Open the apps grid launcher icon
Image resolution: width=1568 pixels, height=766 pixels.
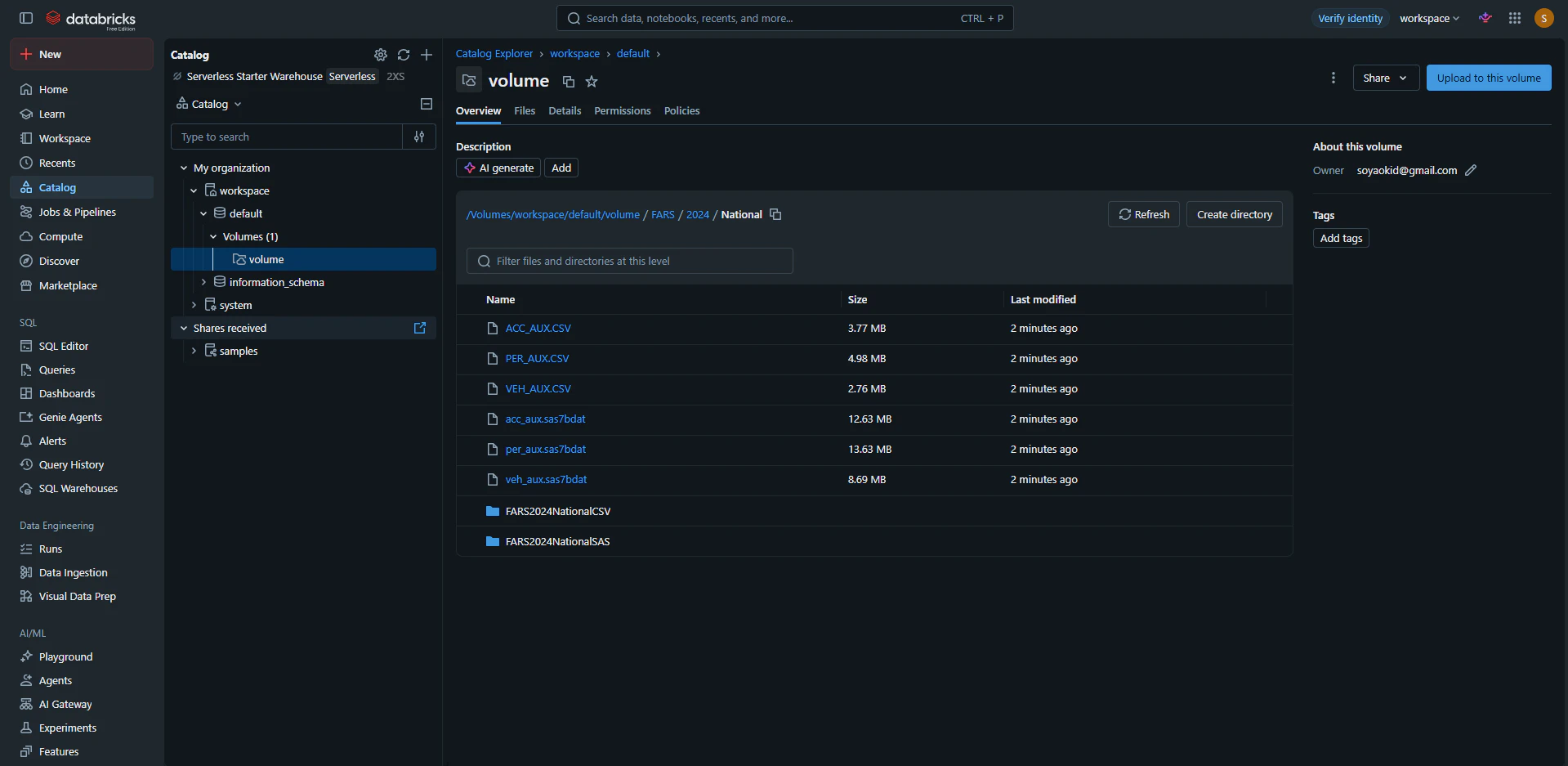(1515, 18)
